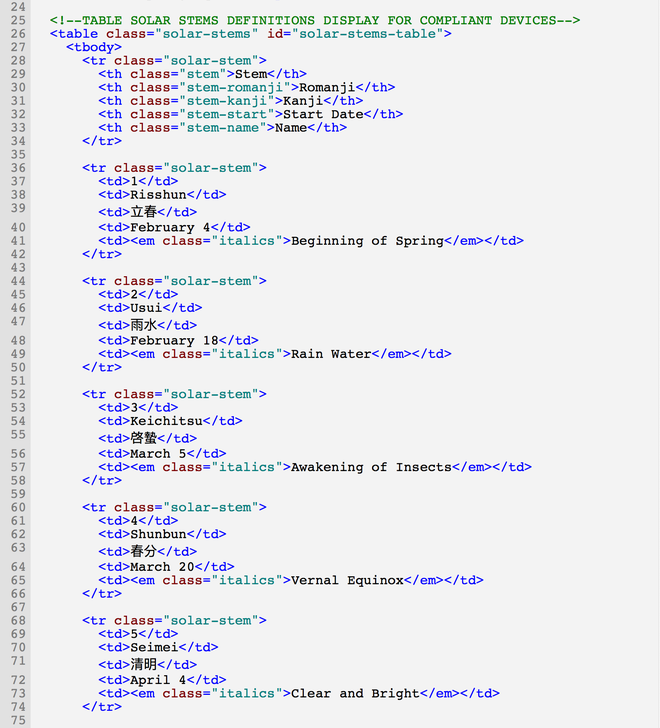Click the header text "Romanji"

(327, 88)
